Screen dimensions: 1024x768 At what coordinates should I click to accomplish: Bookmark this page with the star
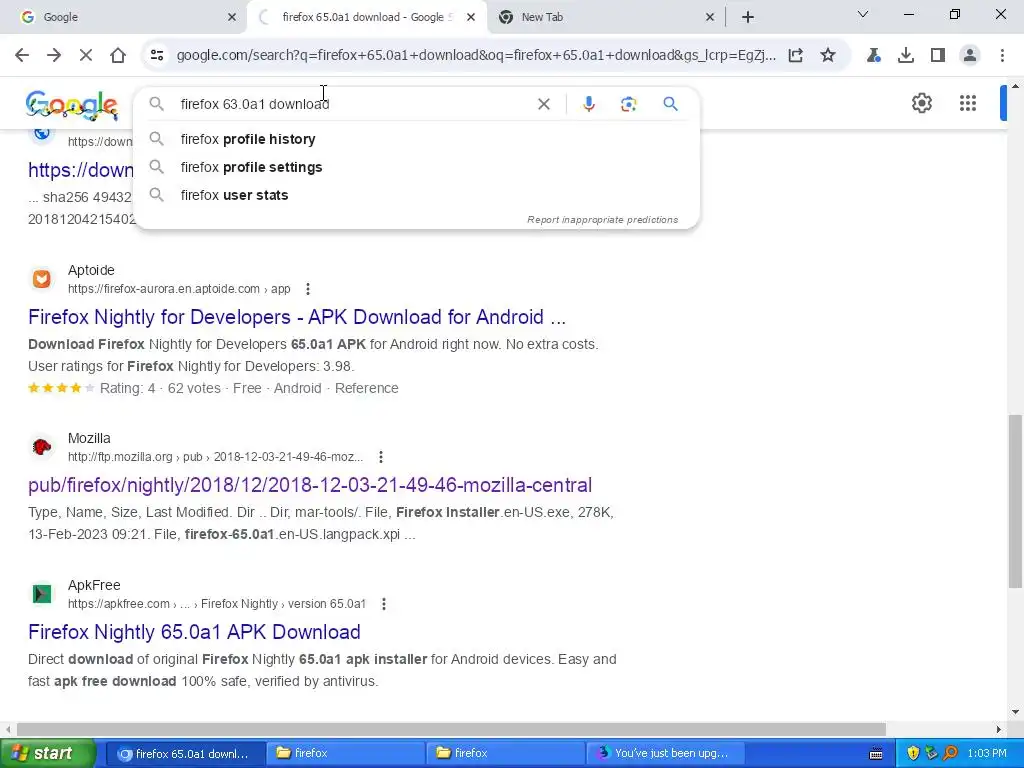click(827, 56)
